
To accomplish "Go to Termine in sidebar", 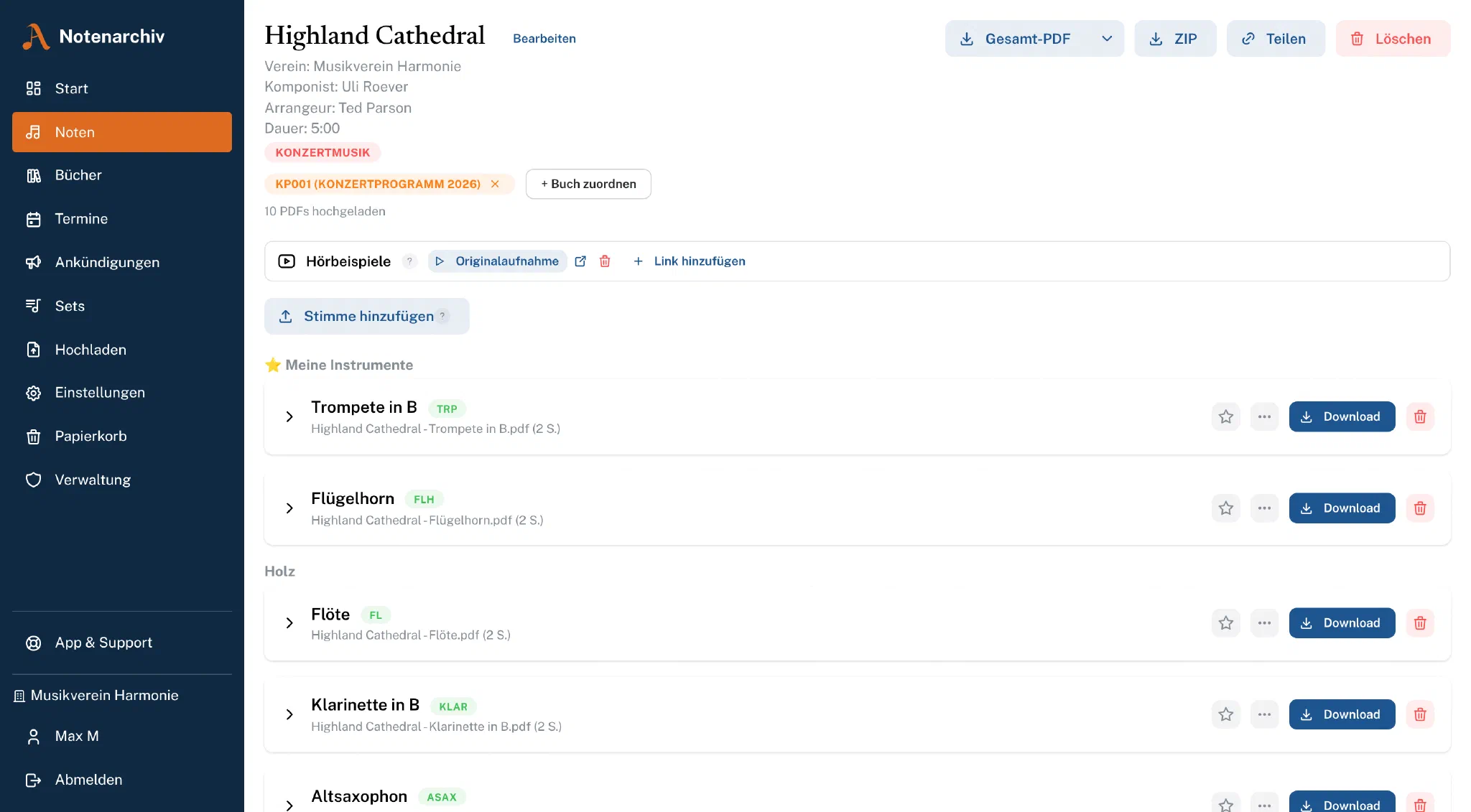I will click(x=122, y=219).
